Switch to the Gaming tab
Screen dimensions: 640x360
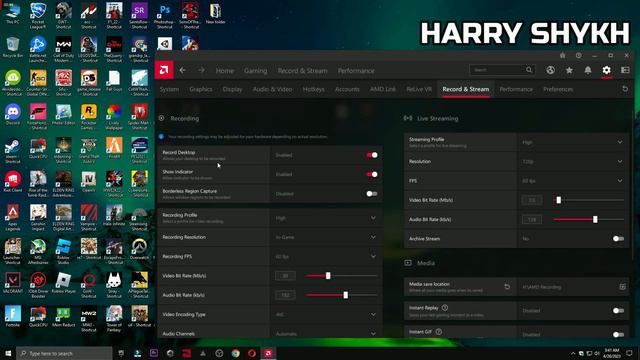click(x=256, y=71)
